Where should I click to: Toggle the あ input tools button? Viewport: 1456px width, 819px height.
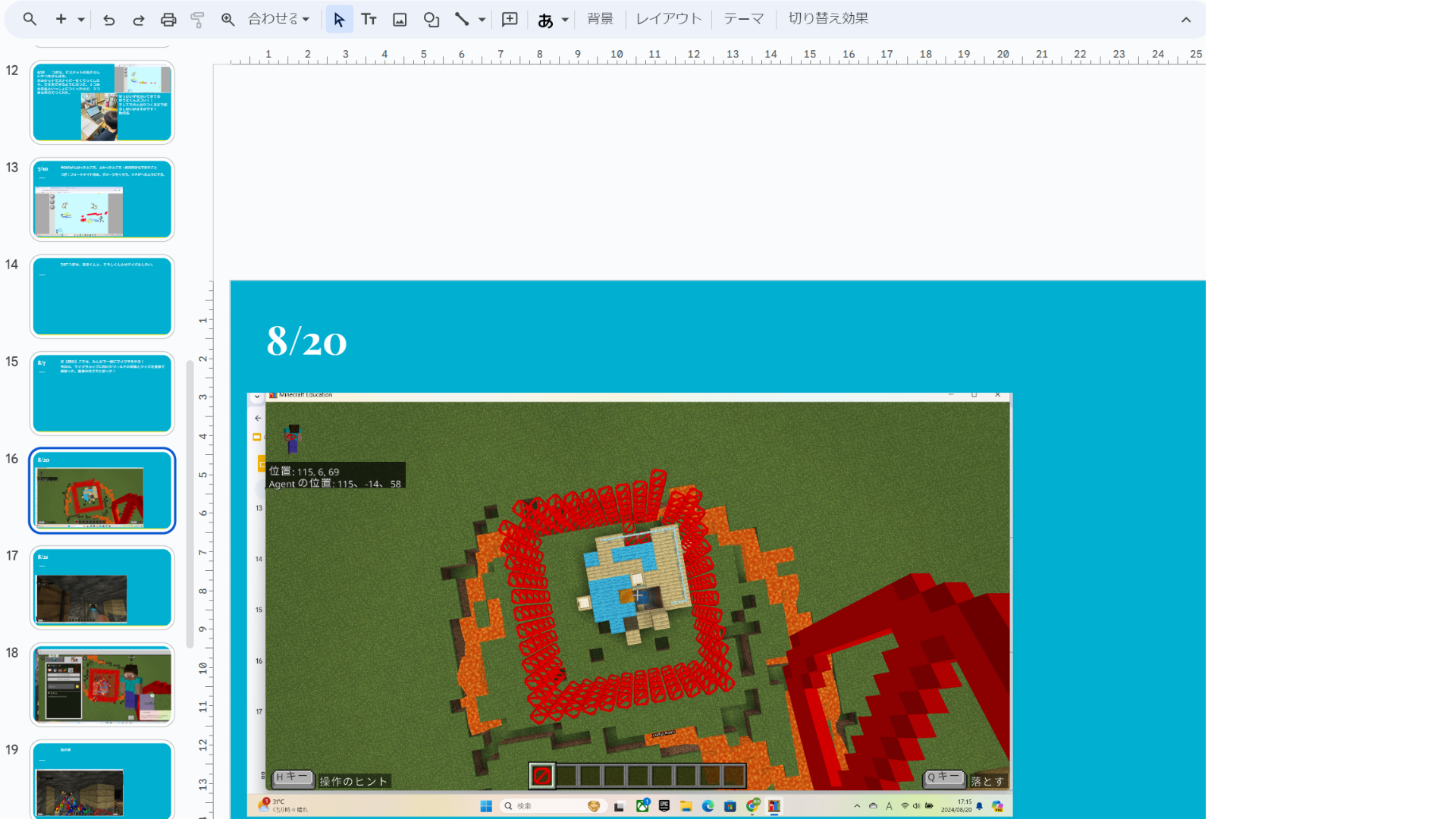click(x=545, y=20)
